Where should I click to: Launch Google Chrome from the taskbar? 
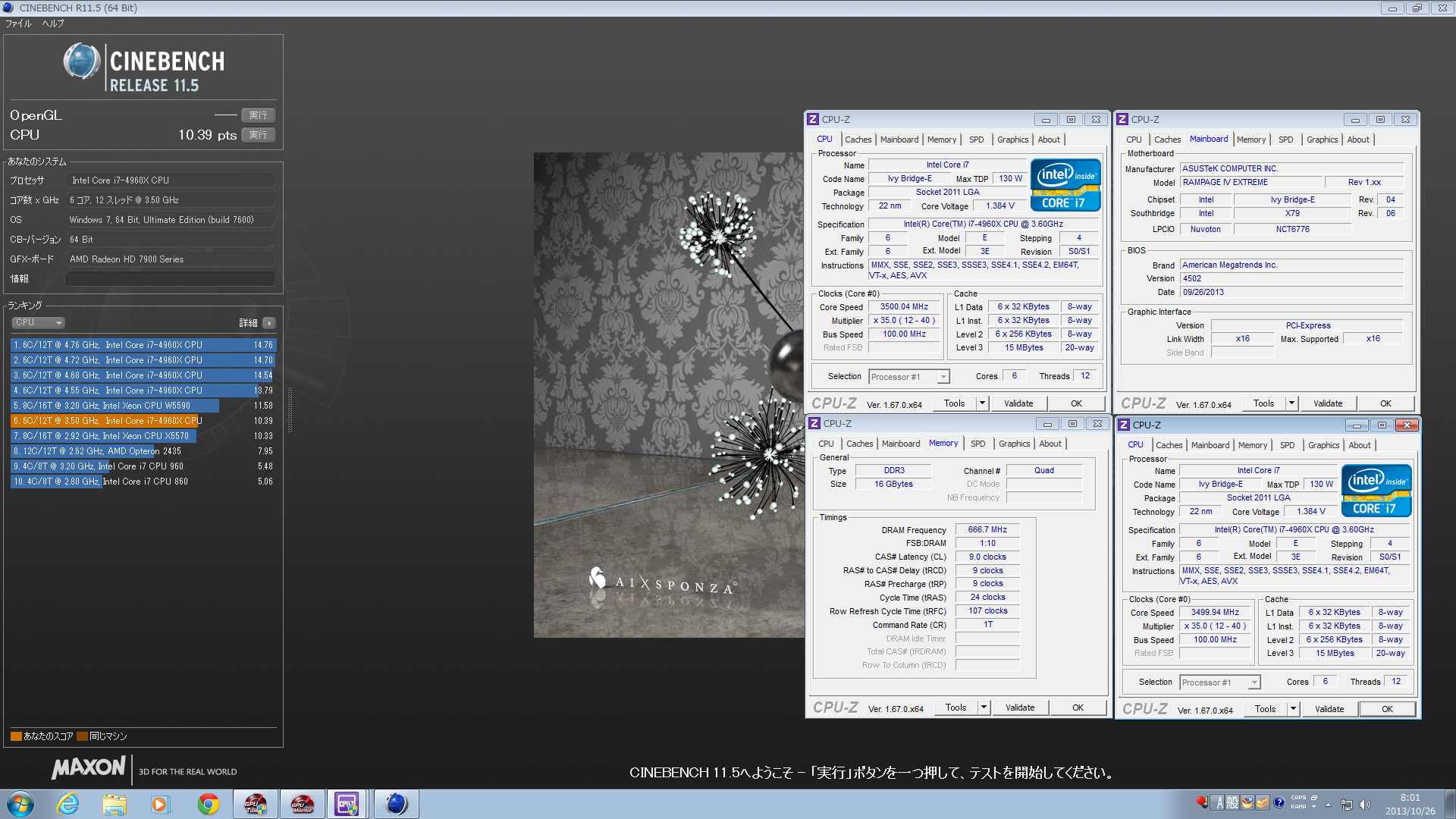(208, 804)
